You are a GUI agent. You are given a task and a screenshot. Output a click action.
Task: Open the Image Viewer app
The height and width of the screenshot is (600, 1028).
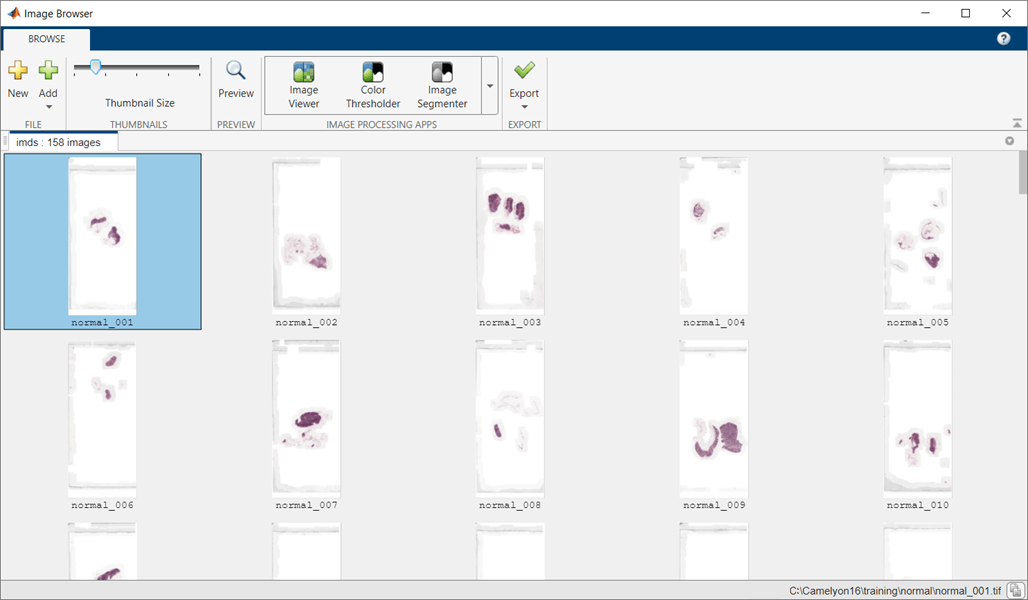click(303, 84)
